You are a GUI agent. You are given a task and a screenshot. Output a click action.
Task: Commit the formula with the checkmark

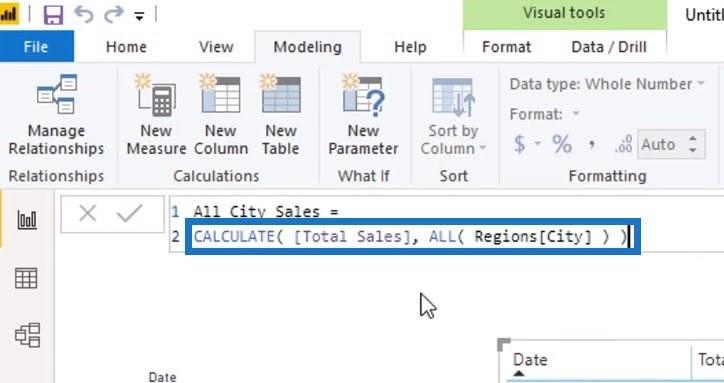click(x=129, y=213)
